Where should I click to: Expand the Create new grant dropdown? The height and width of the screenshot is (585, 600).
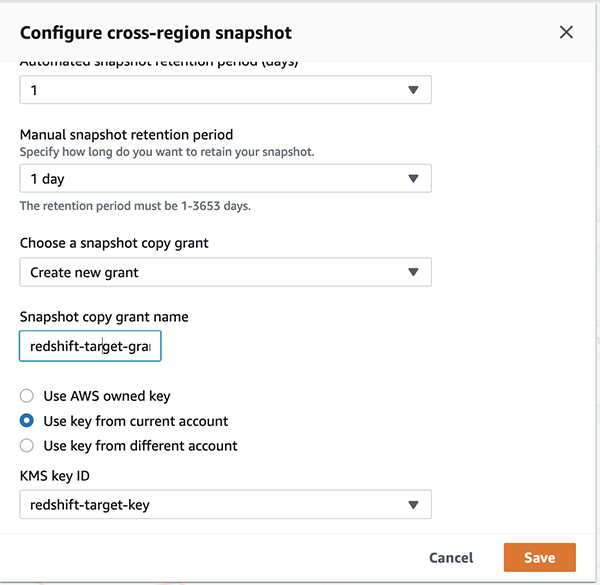click(225, 272)
